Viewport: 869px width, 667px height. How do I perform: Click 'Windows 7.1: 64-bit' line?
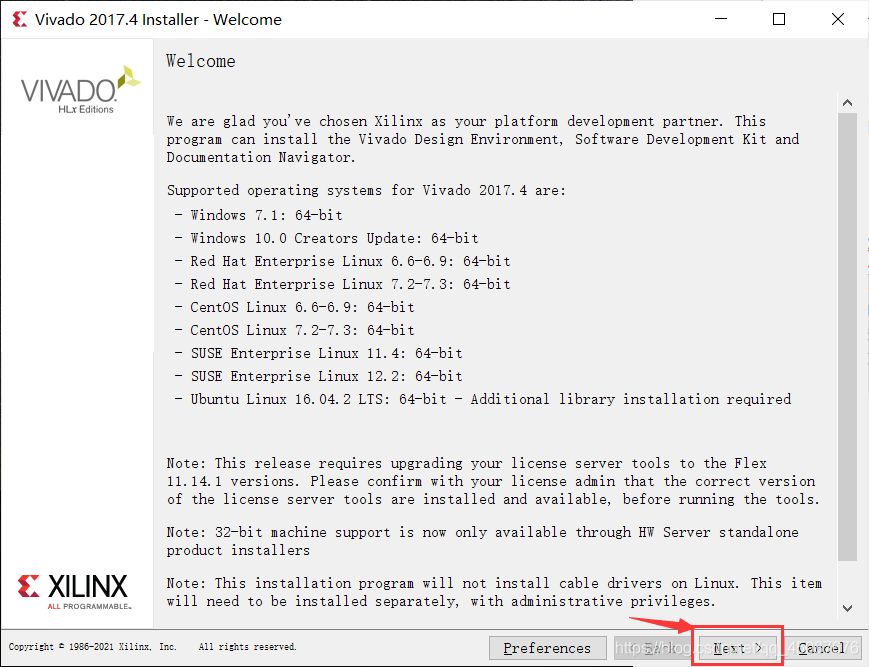click(258, 215)
